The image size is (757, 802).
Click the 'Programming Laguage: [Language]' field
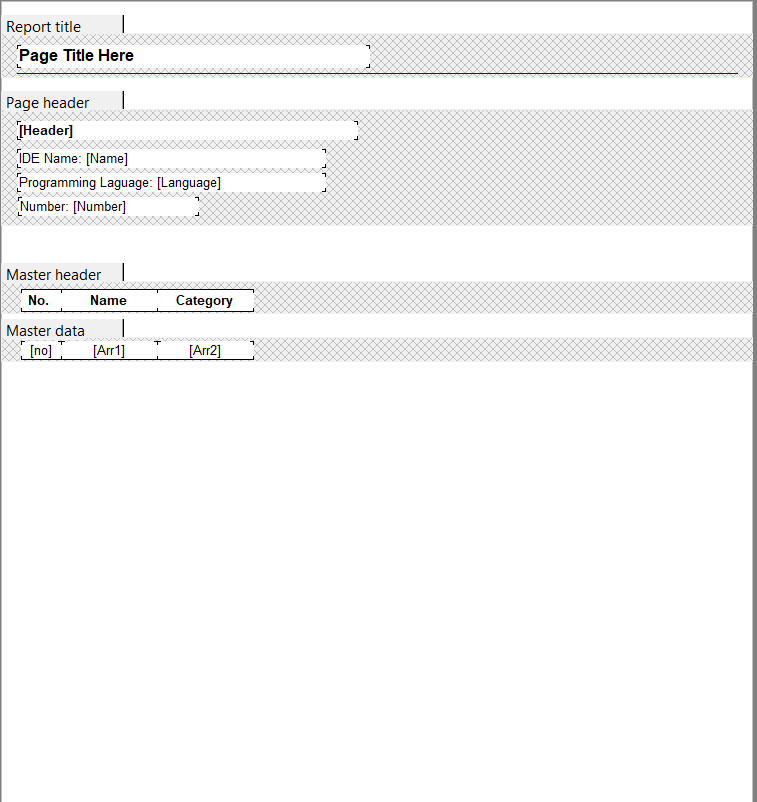(171, 182)
